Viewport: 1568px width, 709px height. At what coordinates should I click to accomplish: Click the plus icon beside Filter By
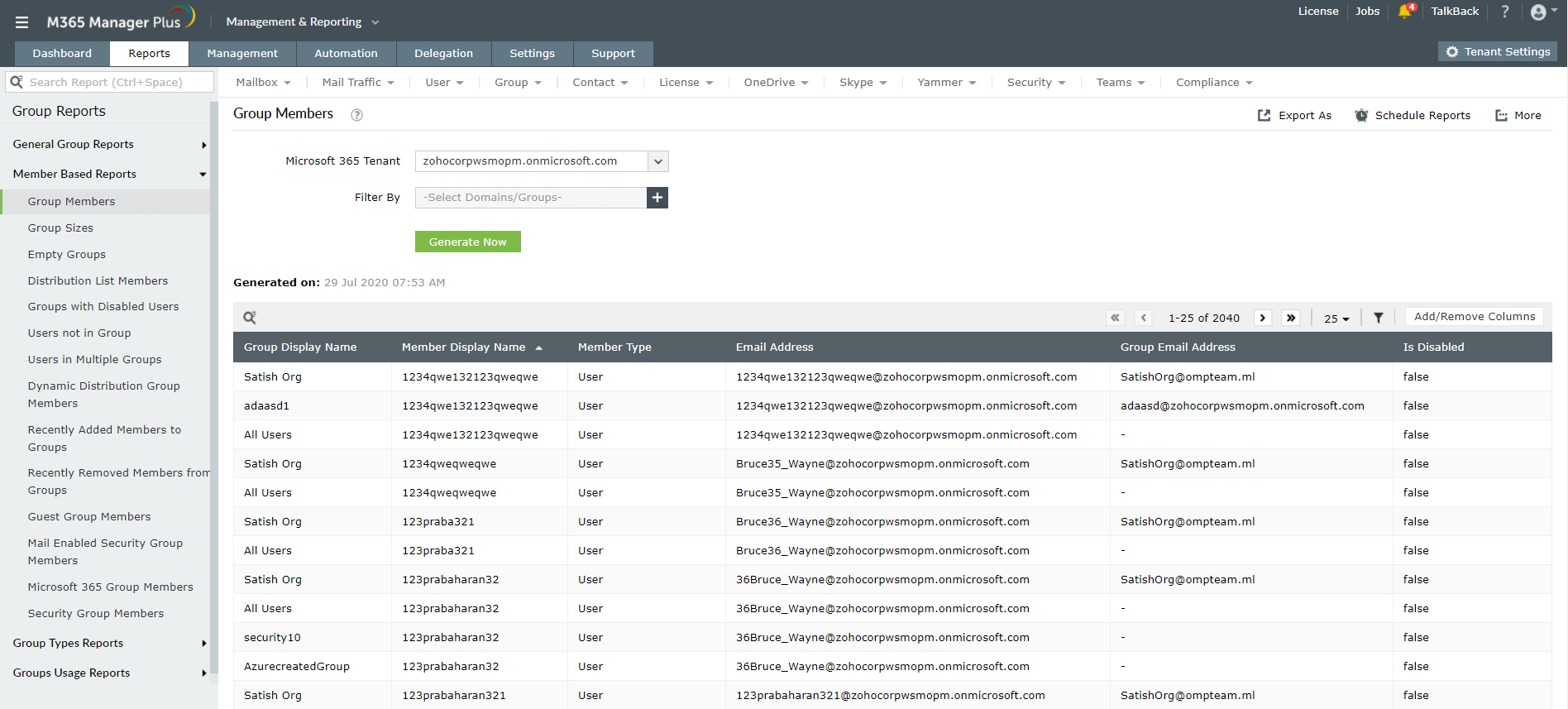point(657,198)
